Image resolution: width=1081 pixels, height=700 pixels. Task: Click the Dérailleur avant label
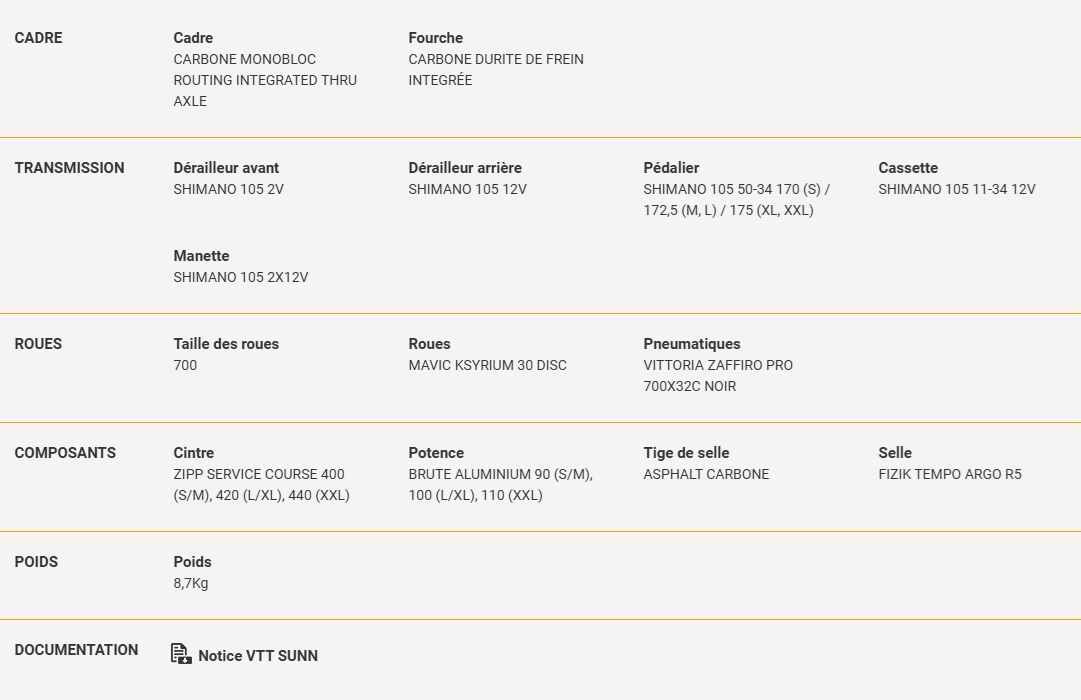[x=226, y=168]
